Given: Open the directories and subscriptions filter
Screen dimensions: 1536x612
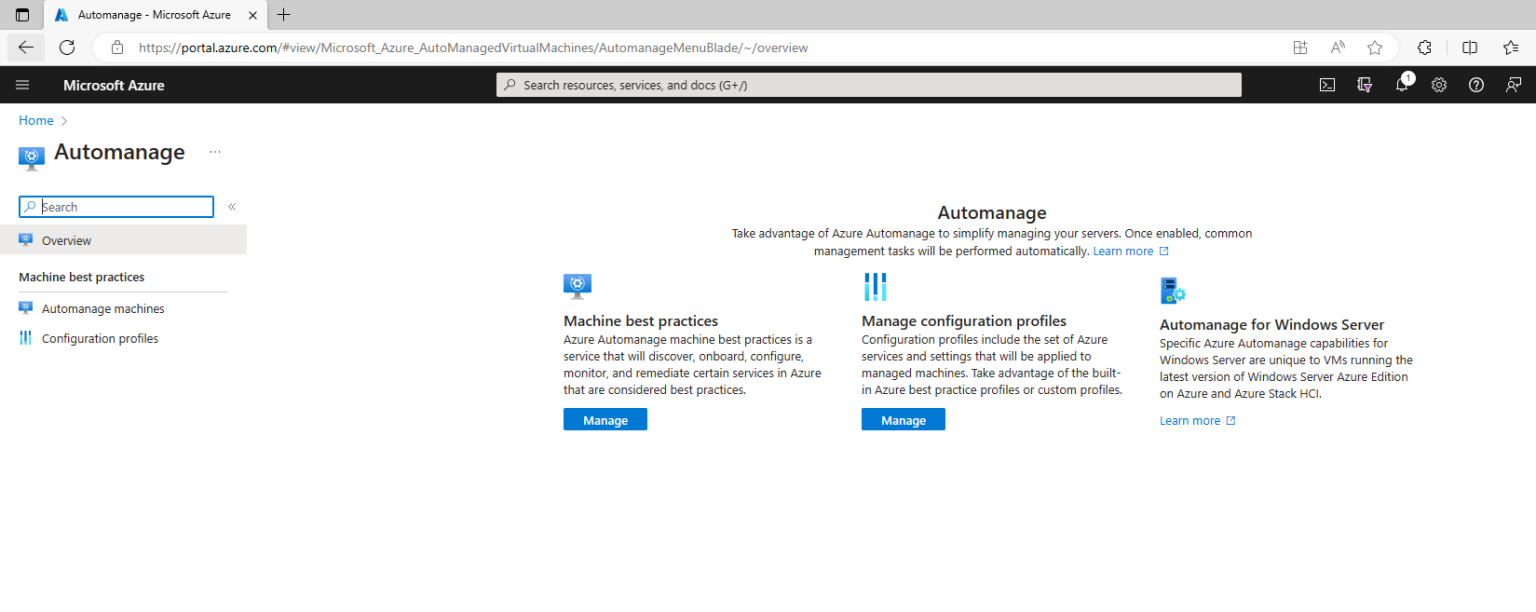Looking at the screenshot, I should [x=1364, y=85].
